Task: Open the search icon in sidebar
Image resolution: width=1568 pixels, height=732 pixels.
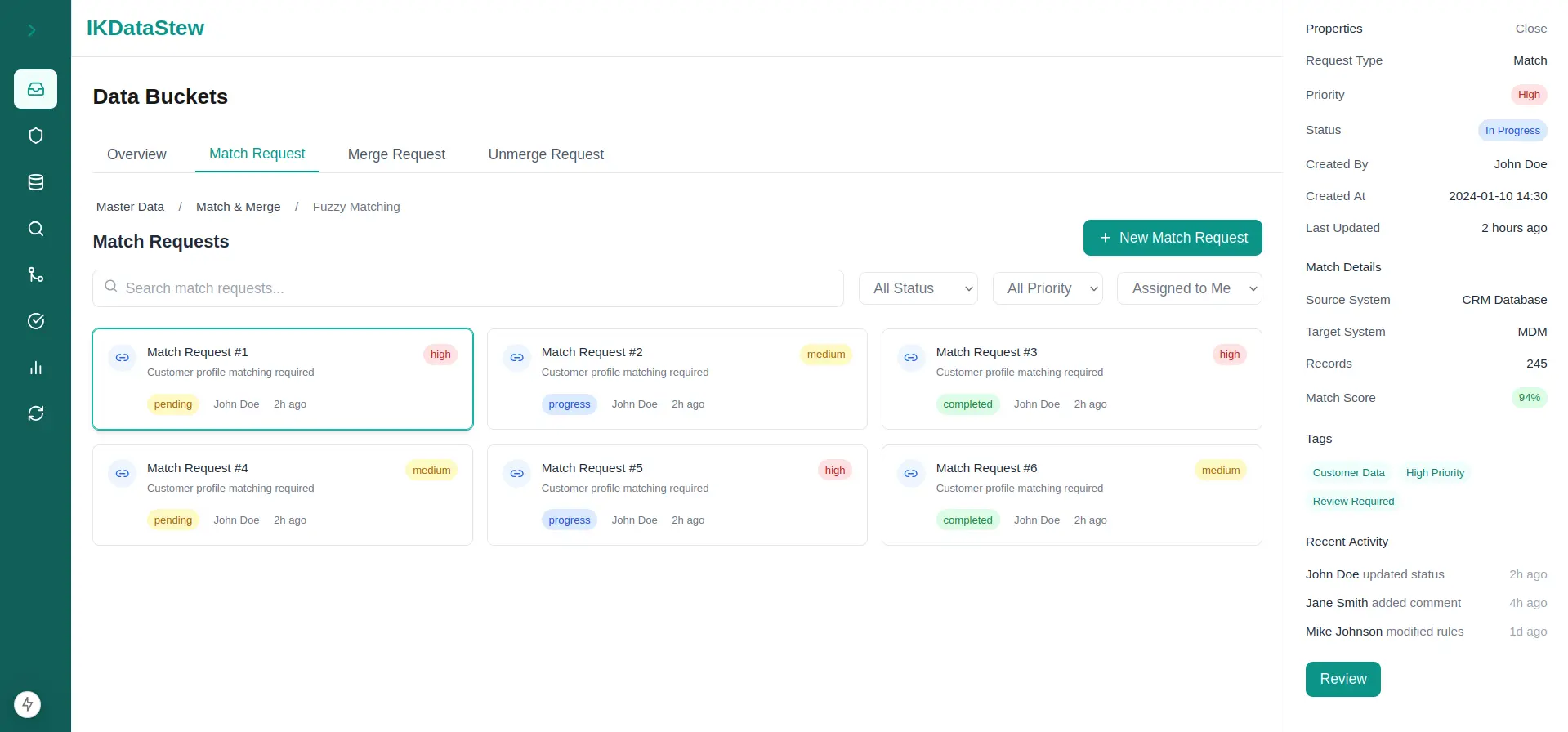Action: [x=35, y=229]
